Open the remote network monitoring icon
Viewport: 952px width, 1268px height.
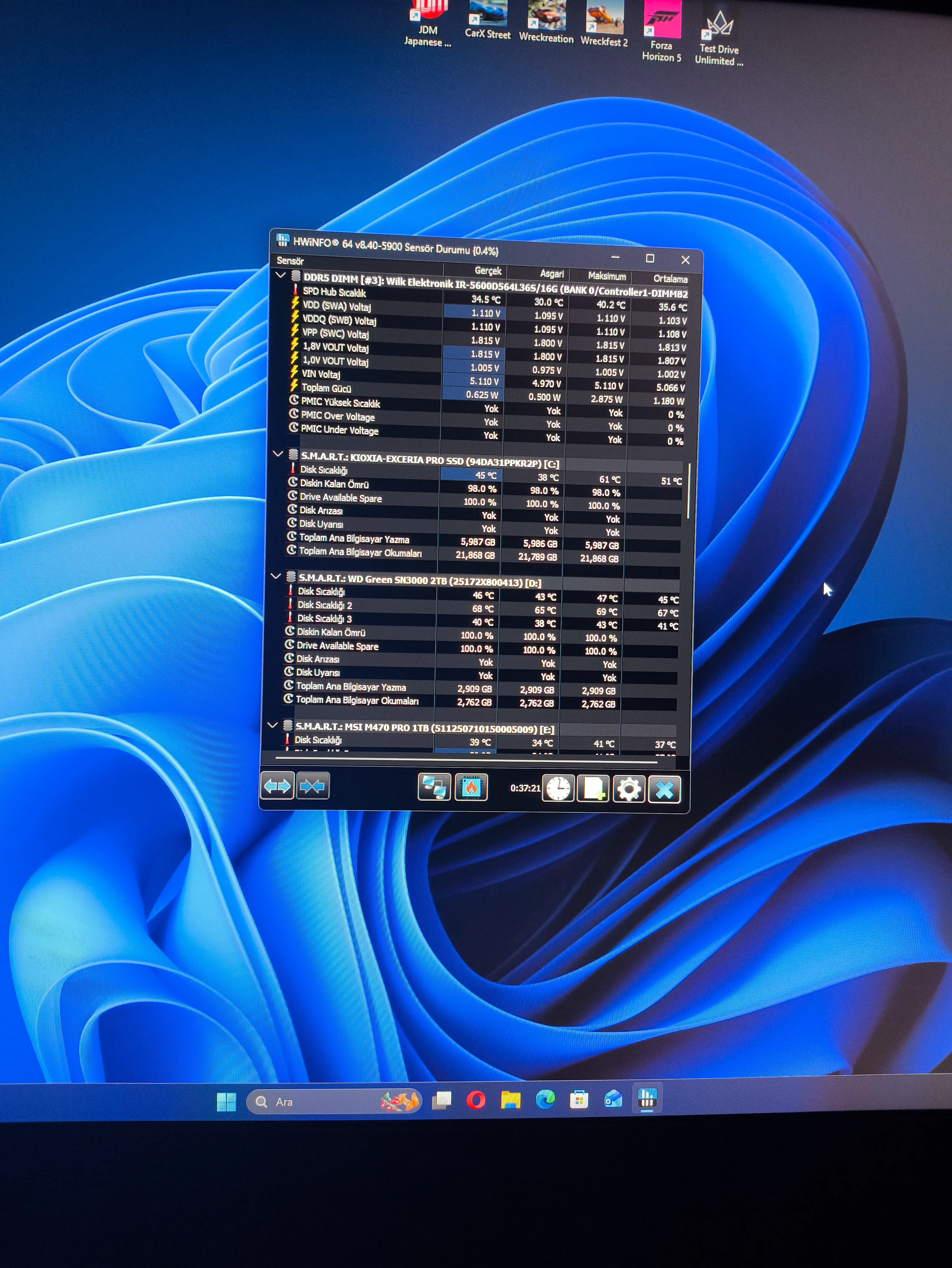434,787
